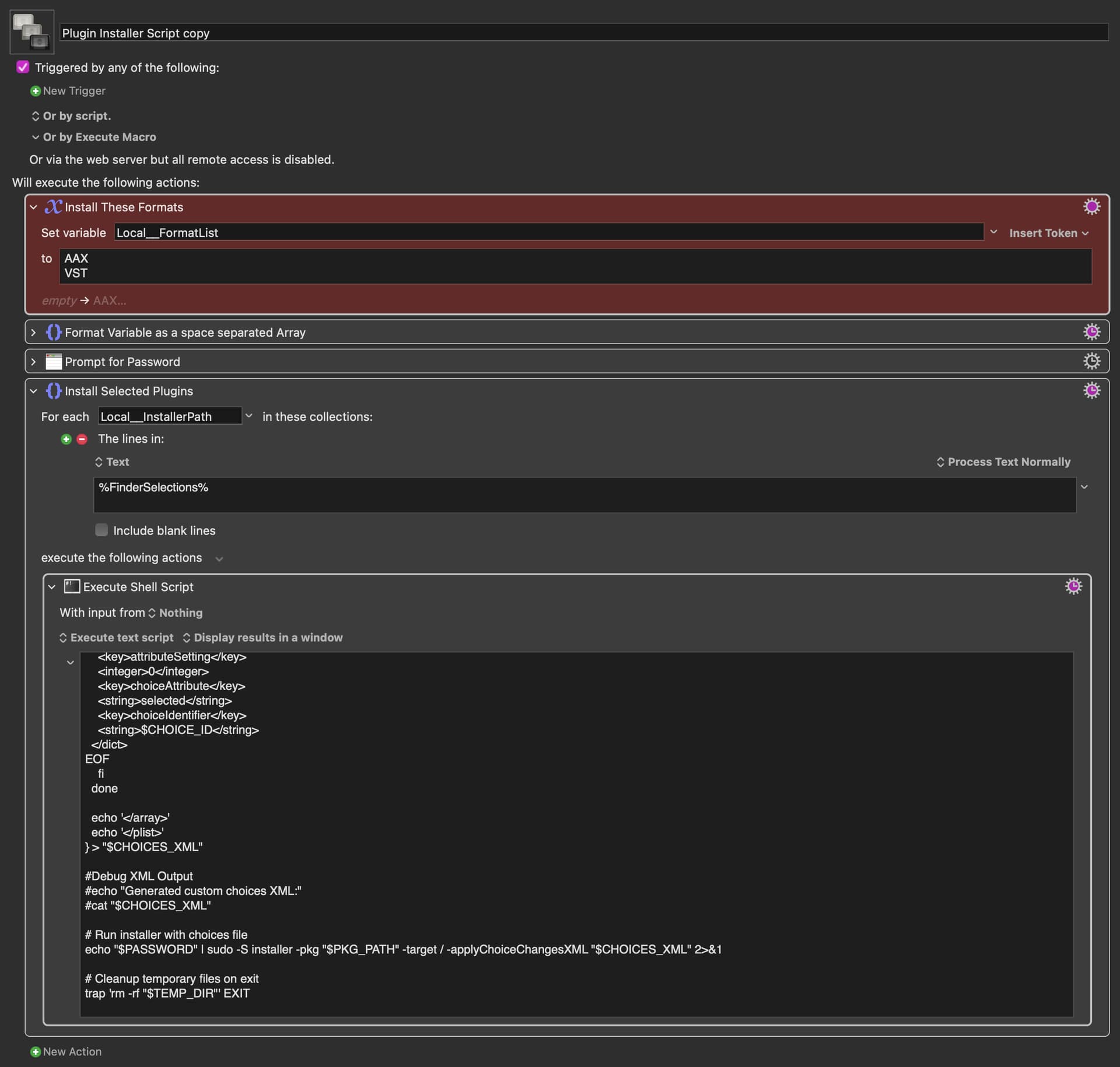Expand Format Variable as space separated Array
The width and height of the screenshot is (1120, 1067).
coord(33,333)
